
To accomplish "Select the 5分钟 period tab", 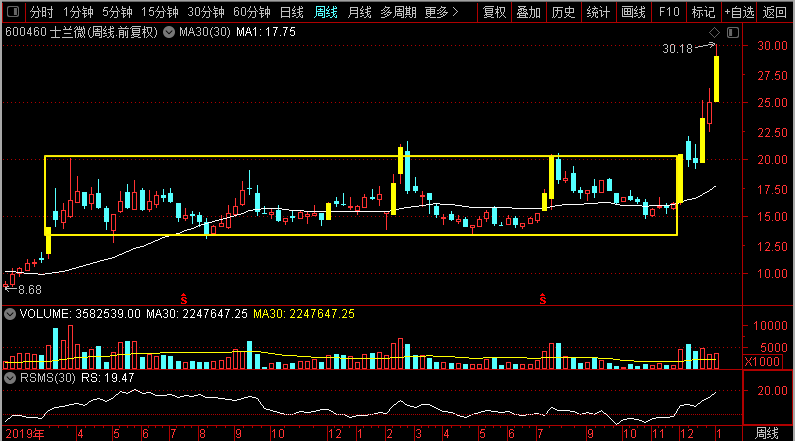I will pos(117,12).
